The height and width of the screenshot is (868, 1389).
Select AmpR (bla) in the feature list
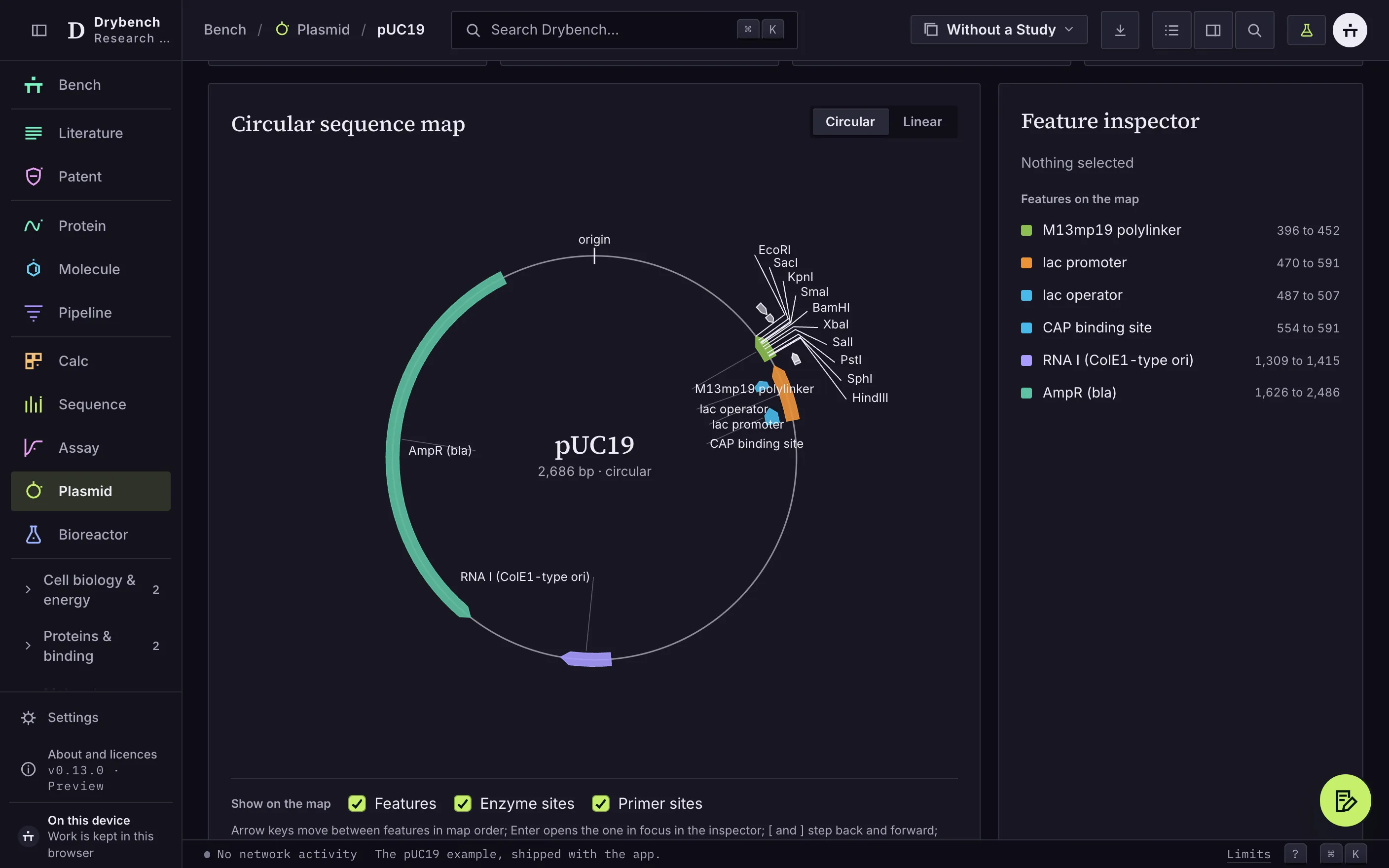(1180, 393)
